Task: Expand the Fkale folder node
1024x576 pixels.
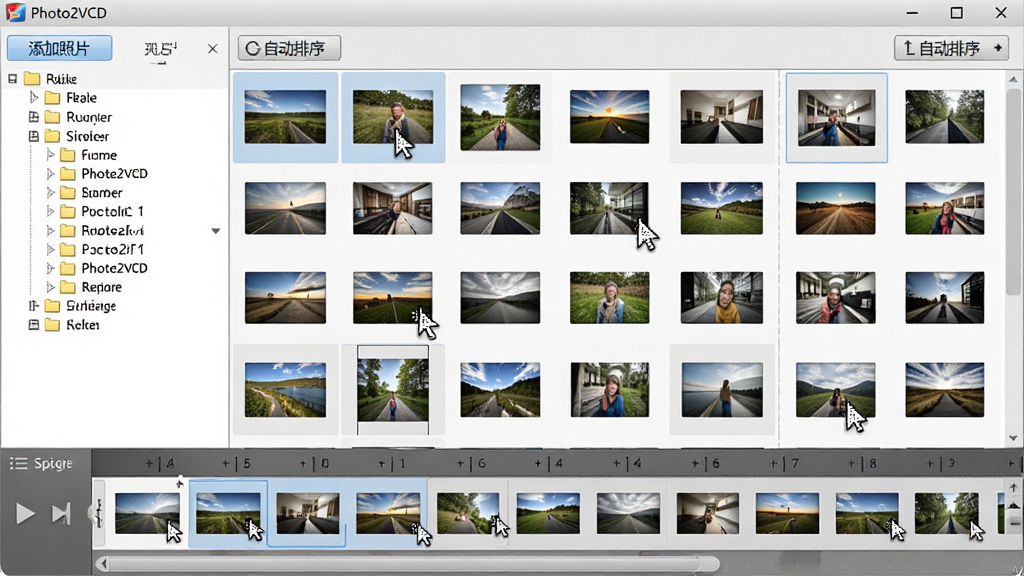Action: [34, 98]
